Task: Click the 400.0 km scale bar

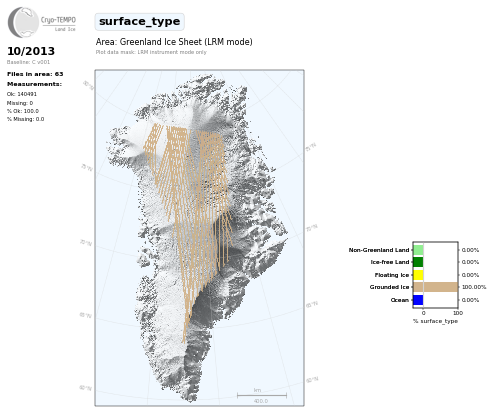Action: pos(262,396)
